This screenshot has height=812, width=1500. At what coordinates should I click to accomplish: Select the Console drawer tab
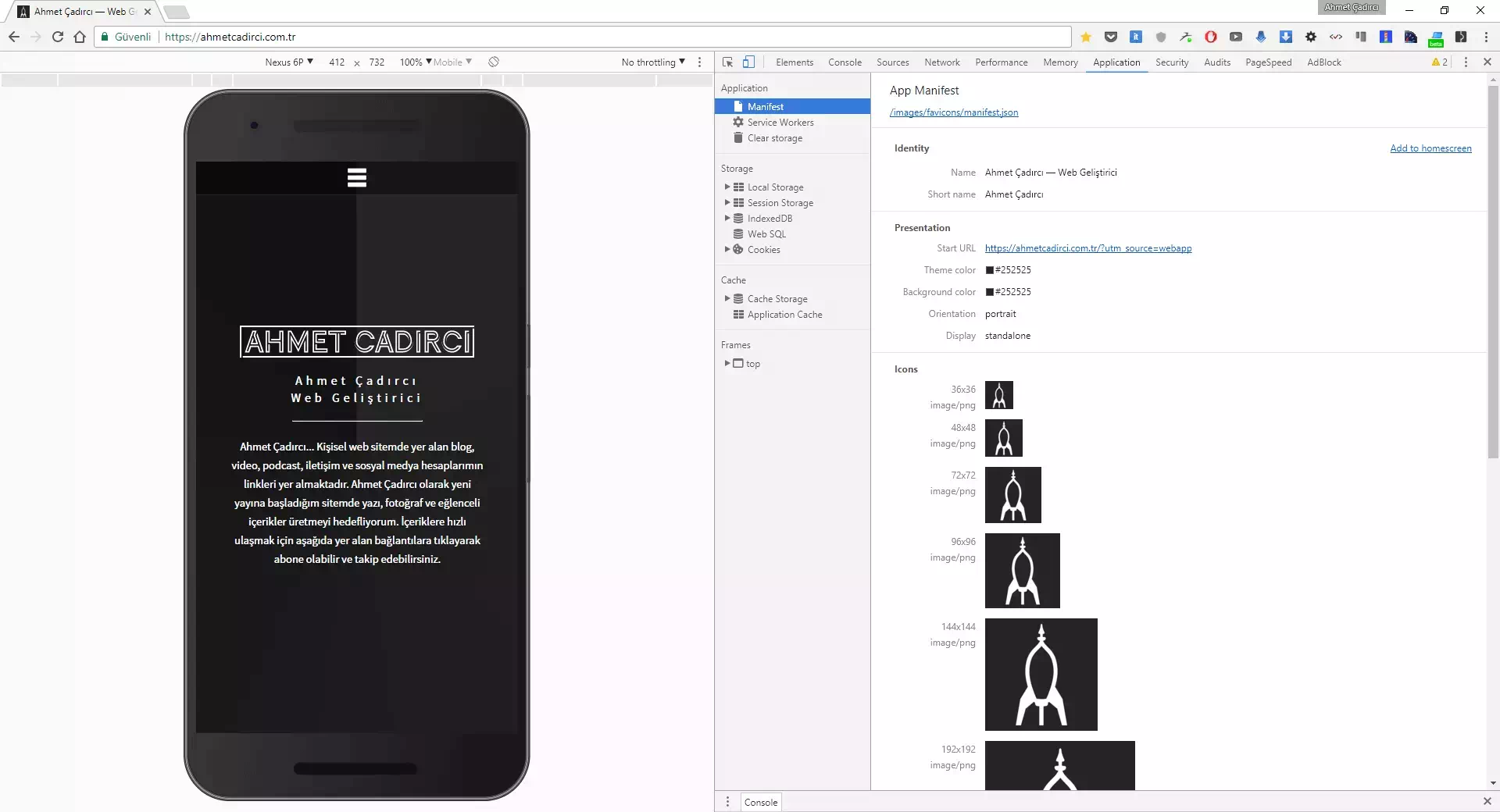pyautogui.click(x=761, y=802)
